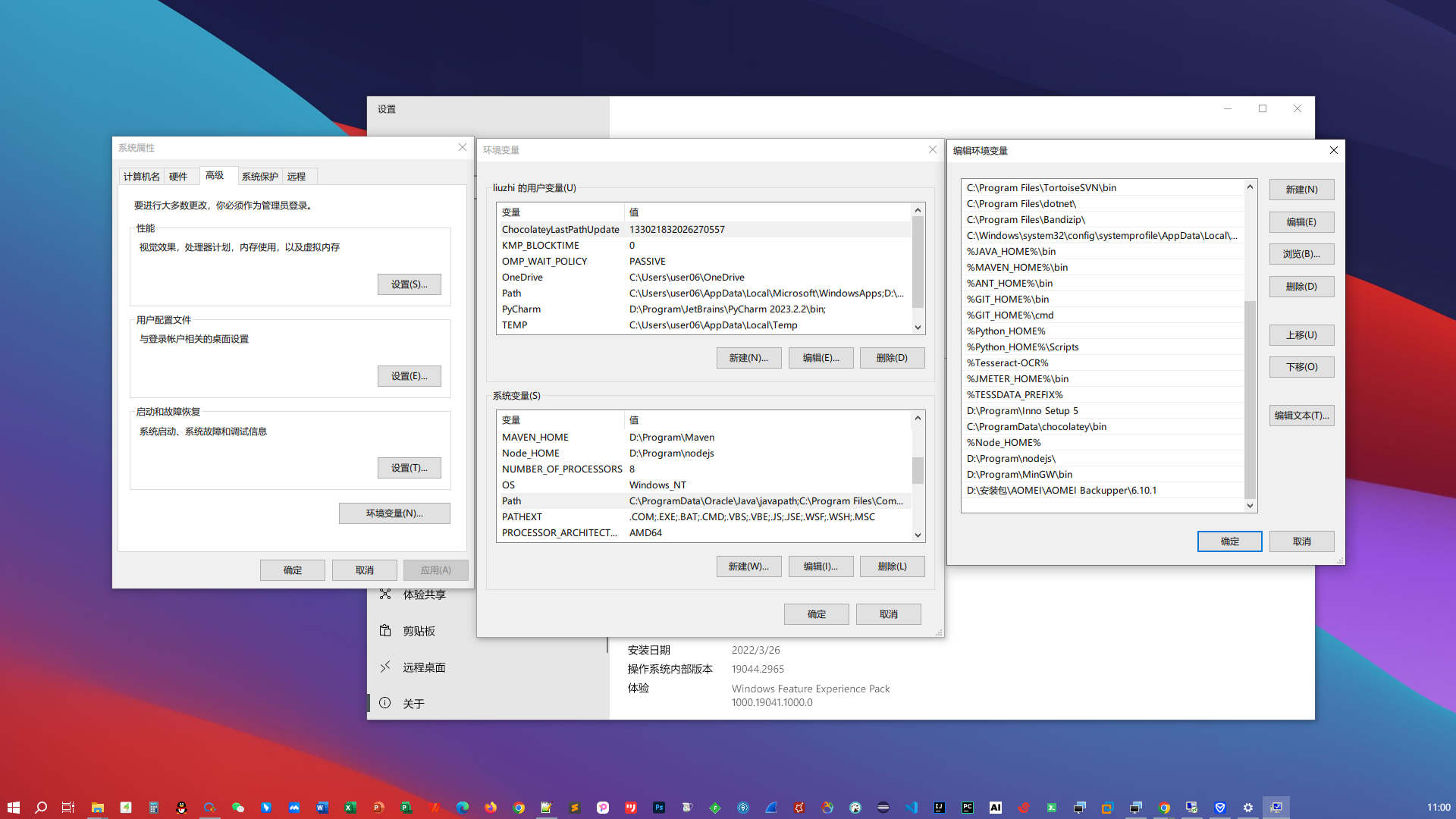Click 编辑文本(T)... button
This screenshot has height=819, width=1456.
pos(1301,416)
